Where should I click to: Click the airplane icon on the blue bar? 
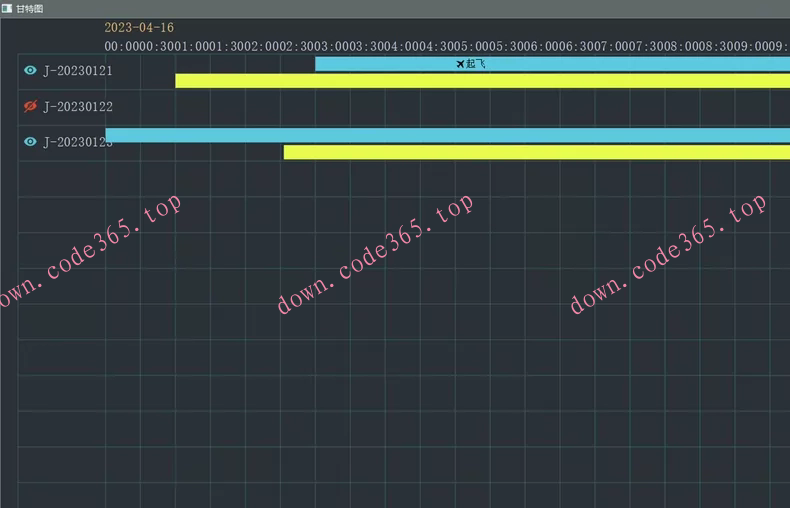click(x=460, y=64)
